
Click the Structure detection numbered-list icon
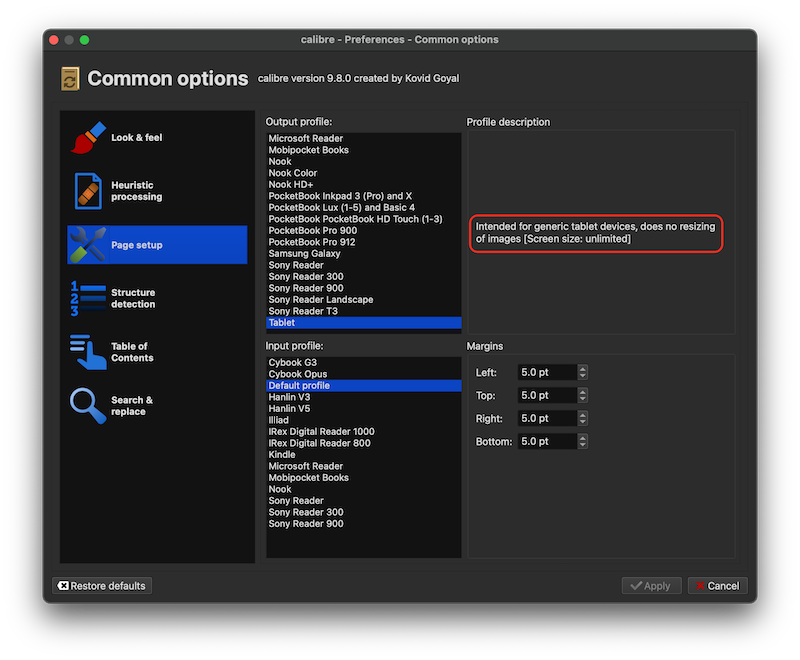[88, 298]
